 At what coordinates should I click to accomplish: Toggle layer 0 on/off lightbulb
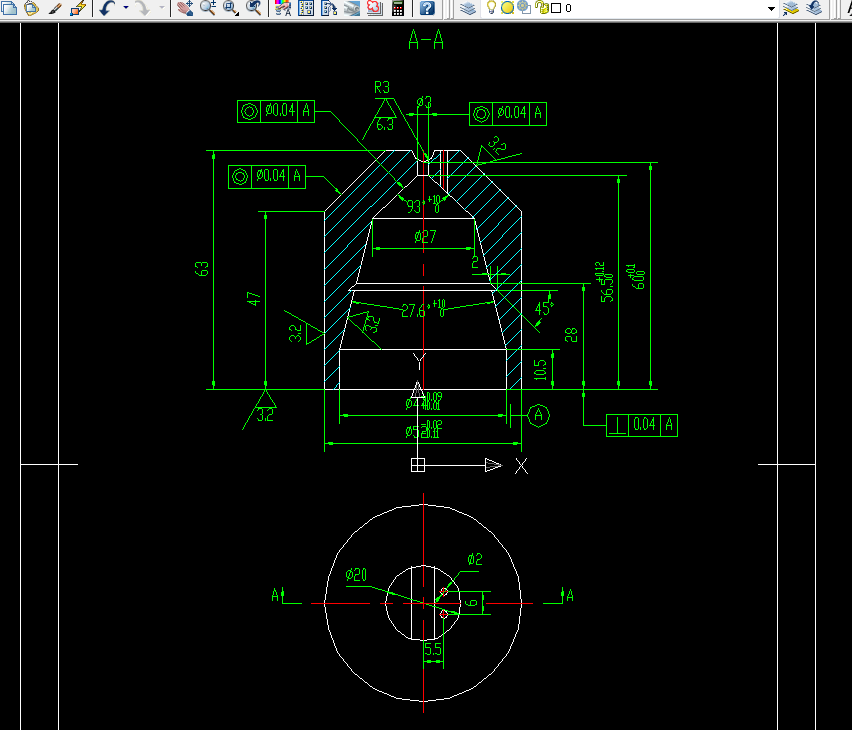click(x=491, y=8)
